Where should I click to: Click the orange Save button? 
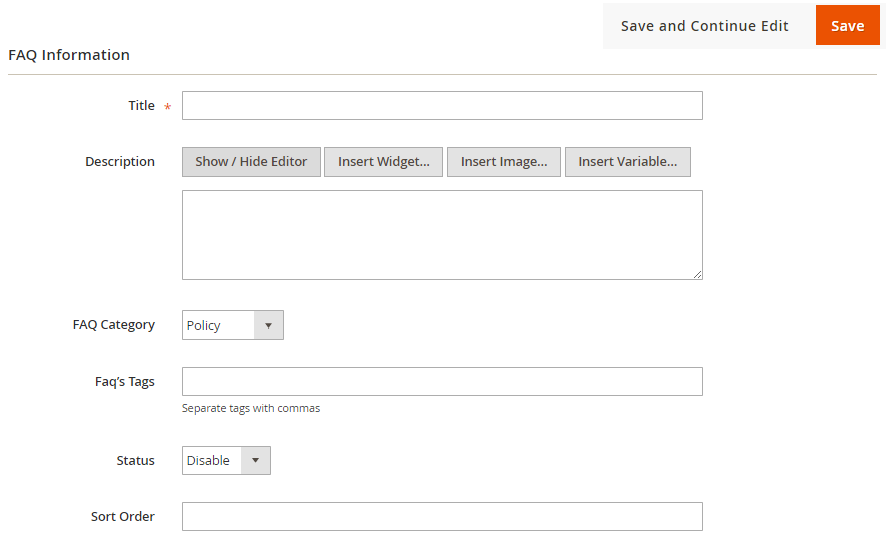point(847,26)
